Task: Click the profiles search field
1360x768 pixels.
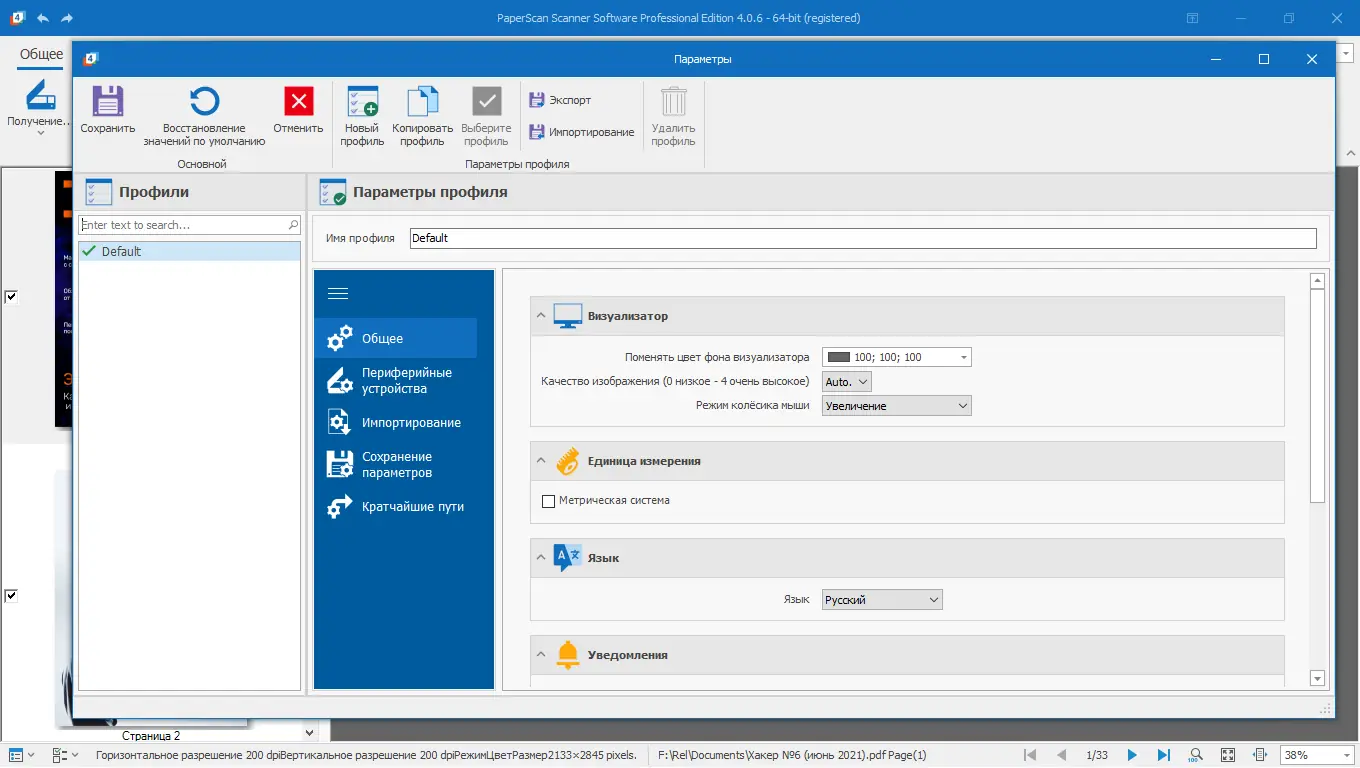Action: tap(183, 225)
